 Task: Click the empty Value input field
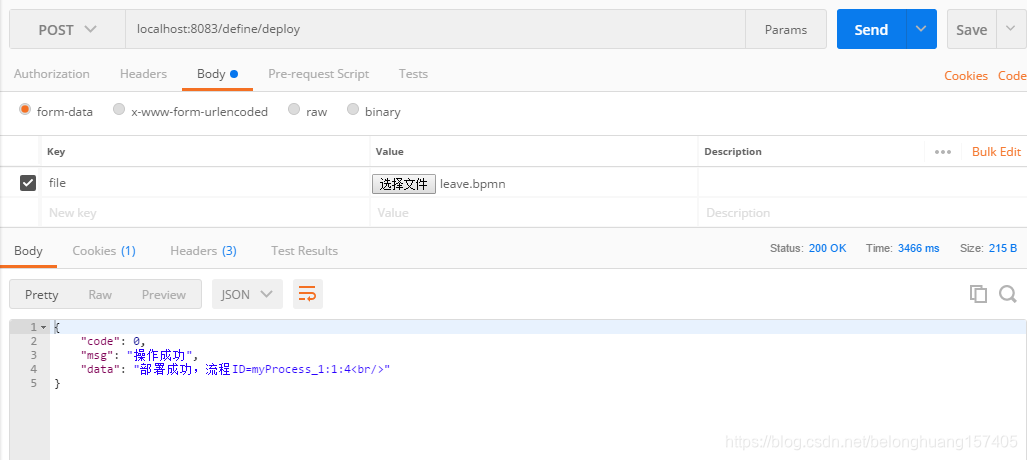pos(534,213)
